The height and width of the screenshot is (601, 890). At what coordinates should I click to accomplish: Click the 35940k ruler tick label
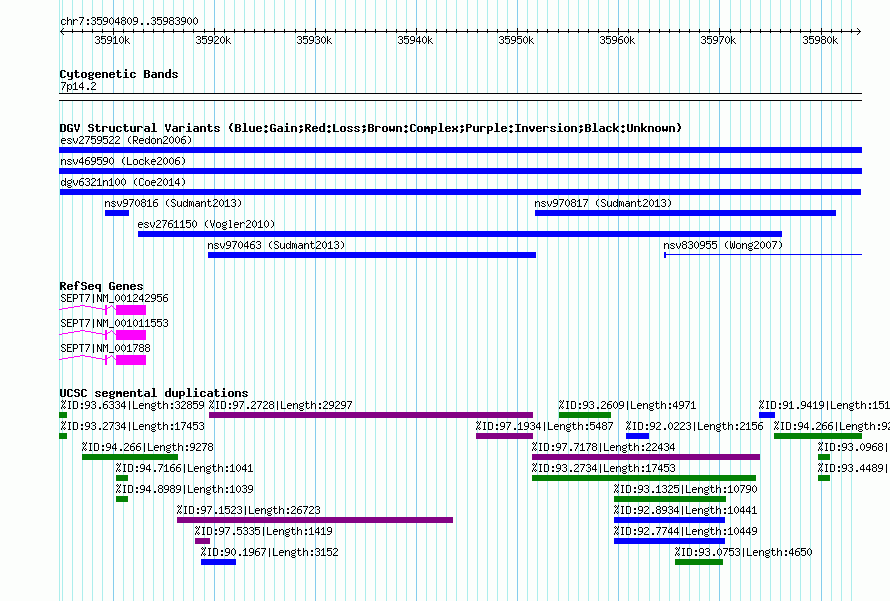coord(415,40)
